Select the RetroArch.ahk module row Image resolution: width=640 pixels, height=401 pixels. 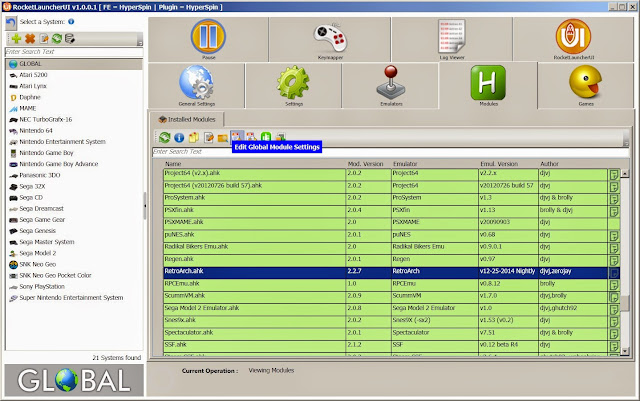tap(391, 272)
